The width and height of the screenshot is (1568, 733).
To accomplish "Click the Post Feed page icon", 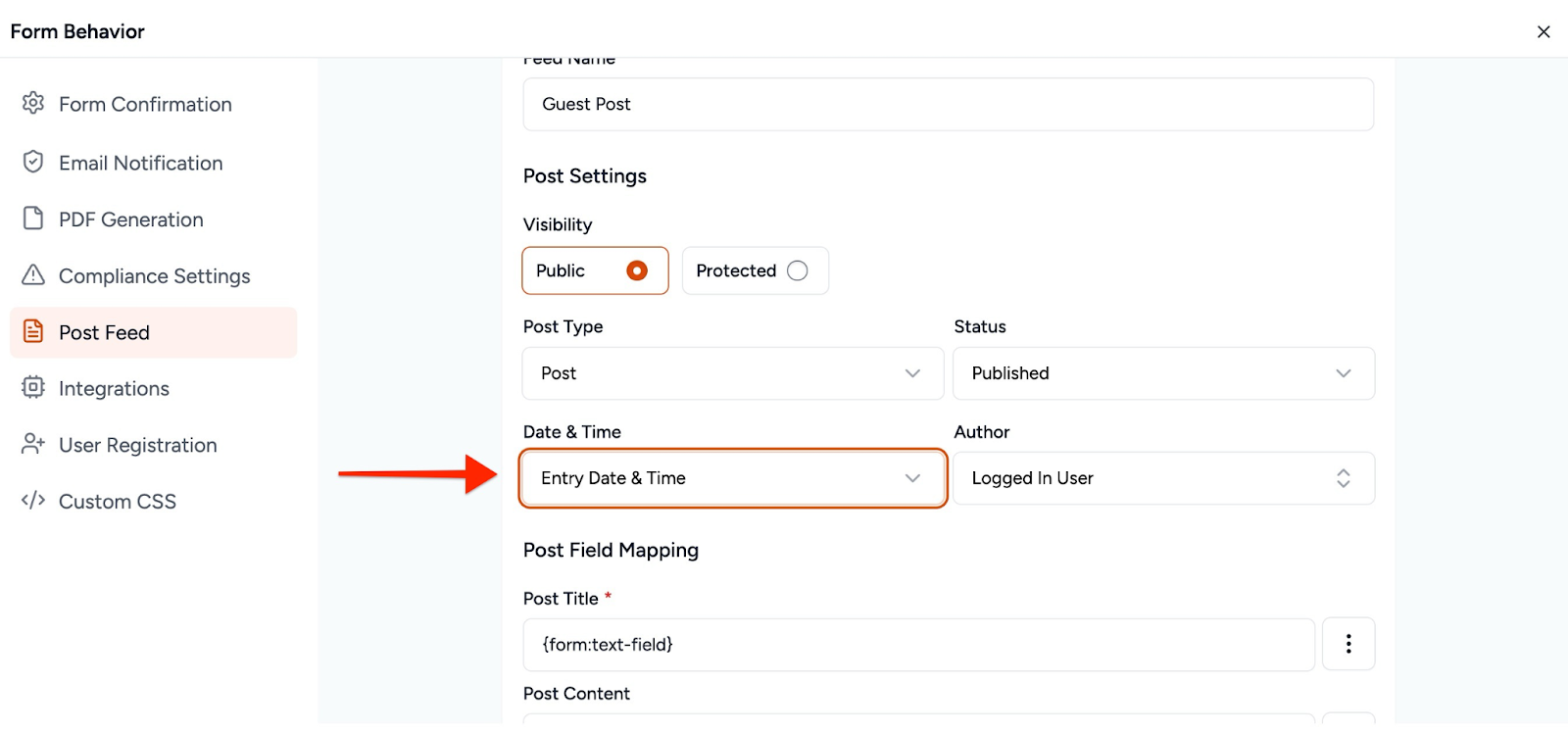I will pos(33,331).
